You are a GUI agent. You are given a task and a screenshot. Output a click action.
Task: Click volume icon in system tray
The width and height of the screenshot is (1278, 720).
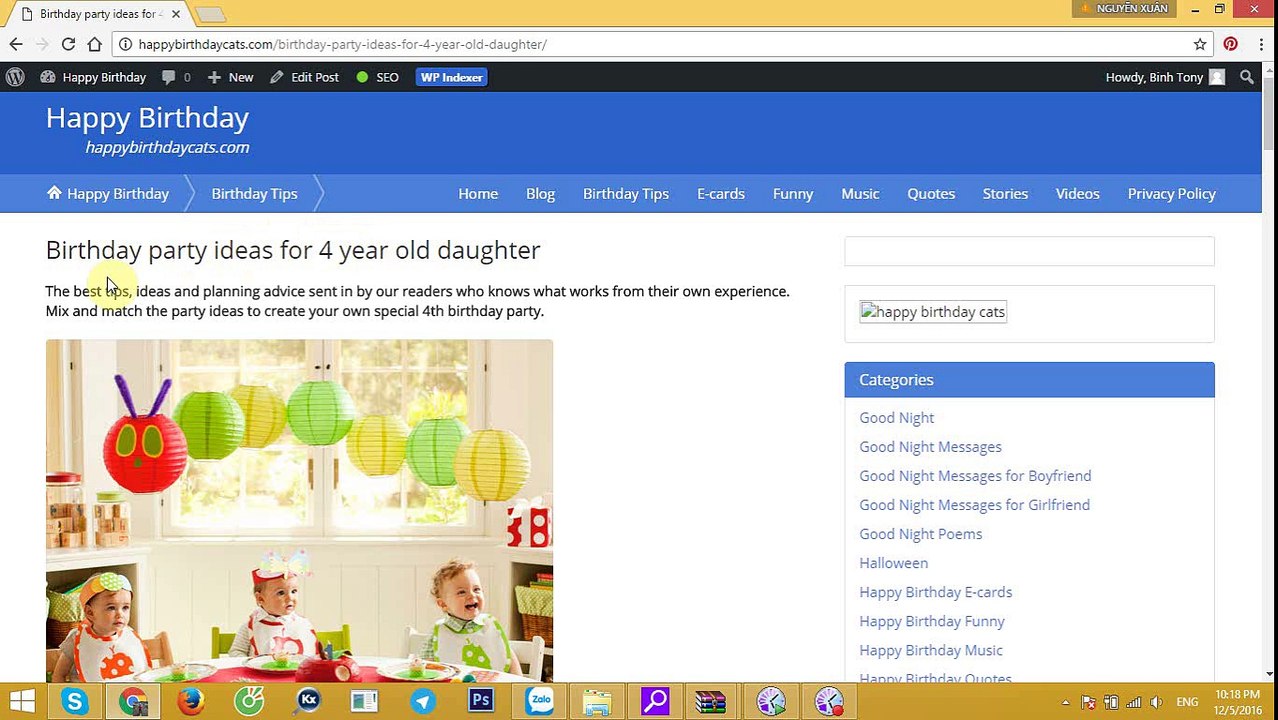tap(1156, 702)
